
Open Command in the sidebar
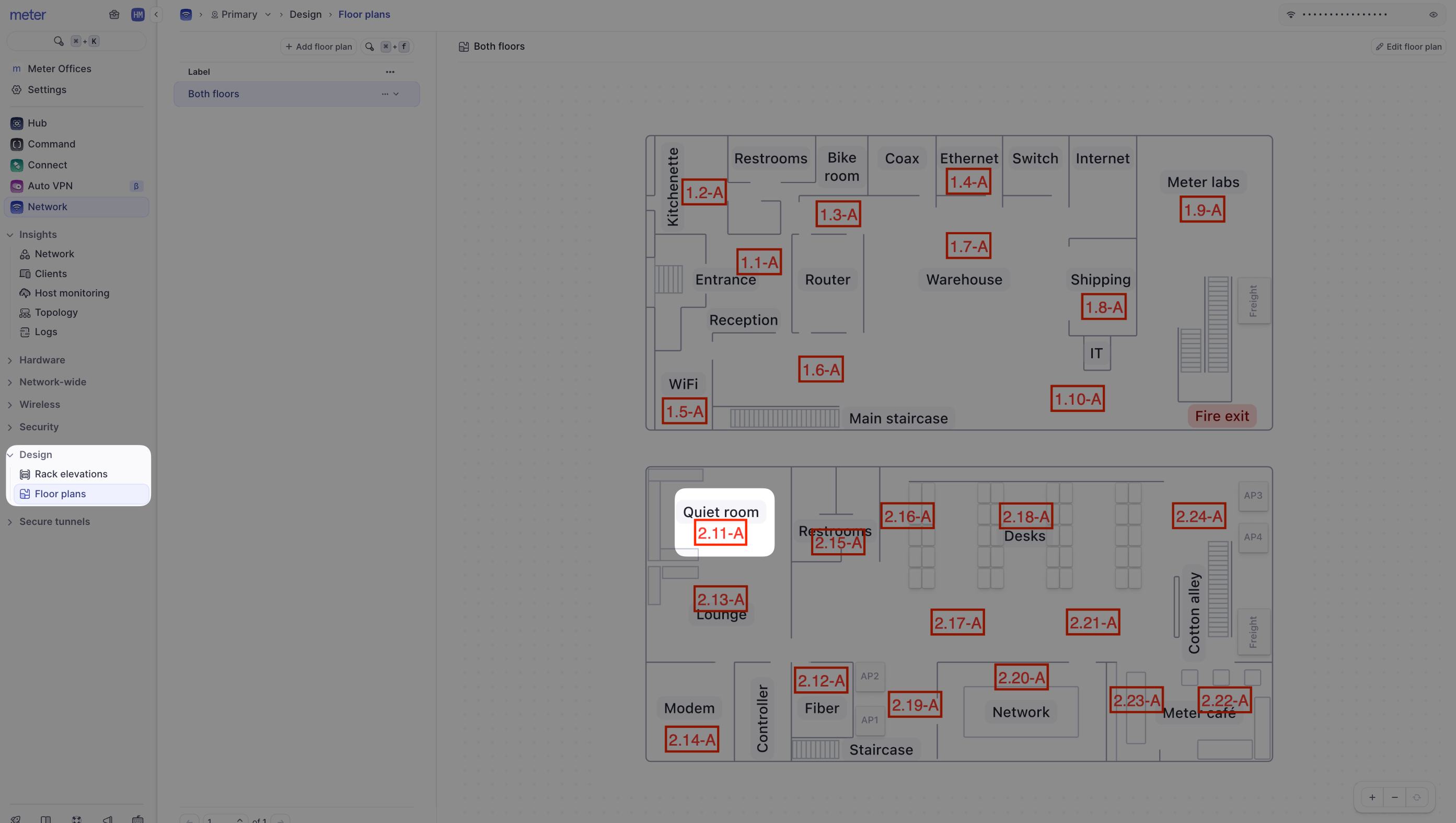point(51,144)
